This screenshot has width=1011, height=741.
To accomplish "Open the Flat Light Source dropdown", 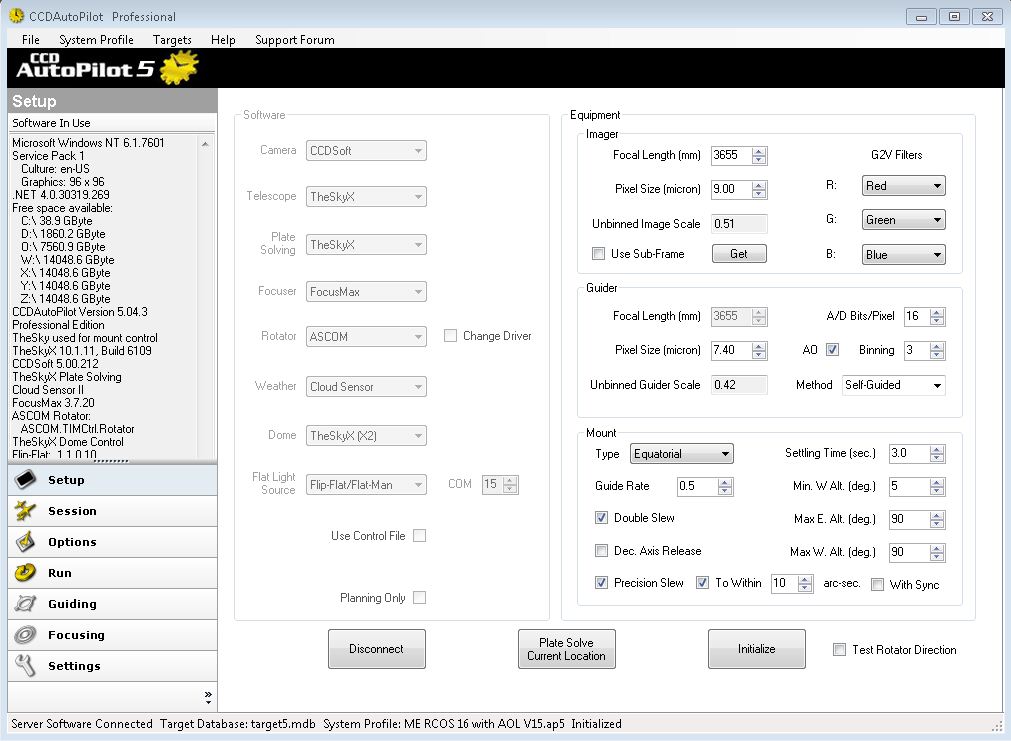I will (366, 484).
